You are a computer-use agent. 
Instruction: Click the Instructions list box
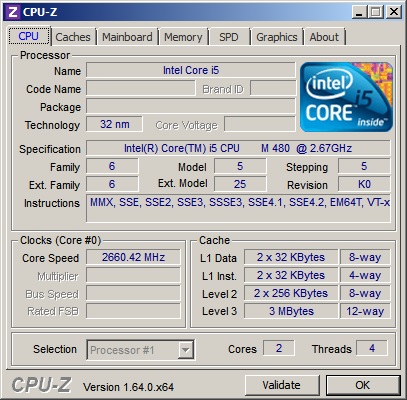238,208
